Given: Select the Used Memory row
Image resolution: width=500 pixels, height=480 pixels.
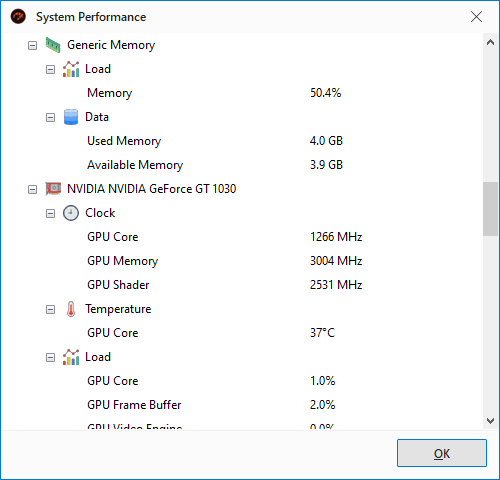Looking at the screenshot, I should 242,141.
